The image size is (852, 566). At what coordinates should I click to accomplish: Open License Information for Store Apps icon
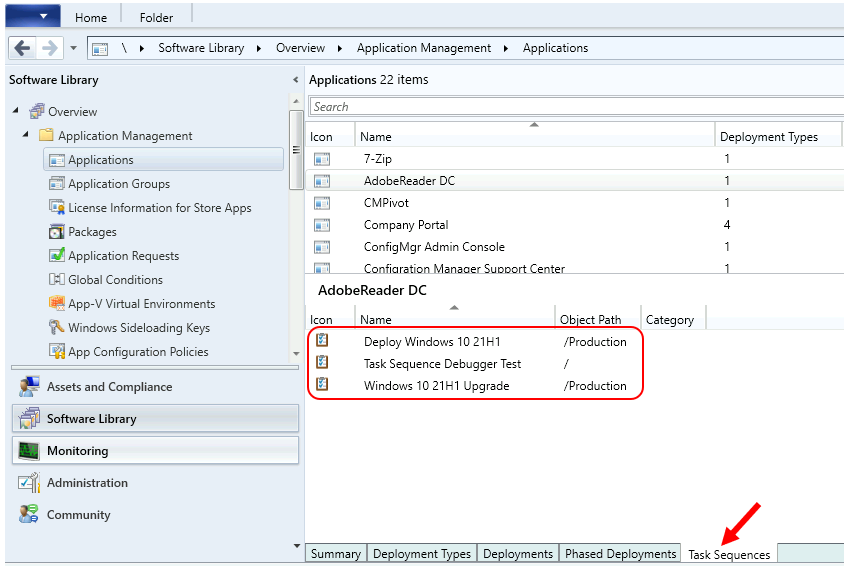(57, 207)
